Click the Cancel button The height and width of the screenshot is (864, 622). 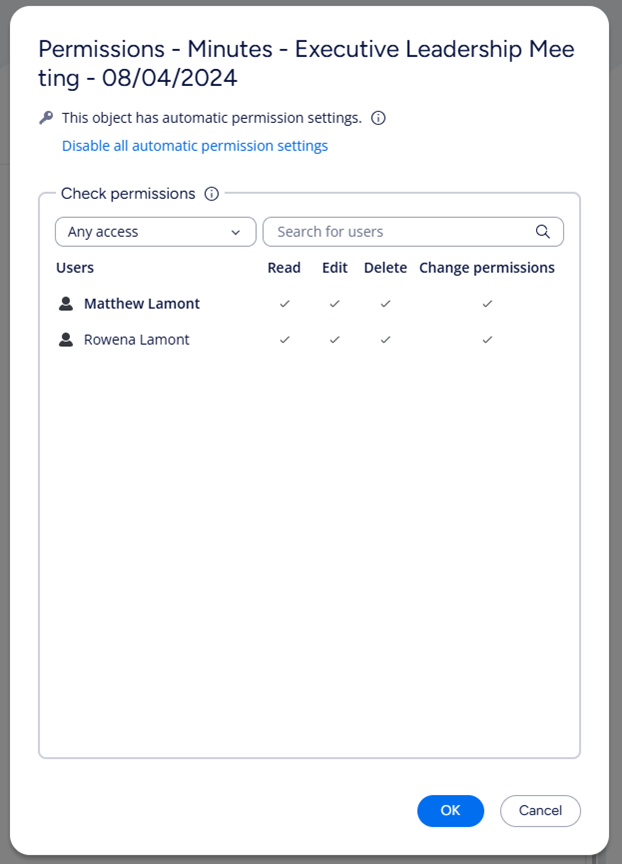(540, 811)
